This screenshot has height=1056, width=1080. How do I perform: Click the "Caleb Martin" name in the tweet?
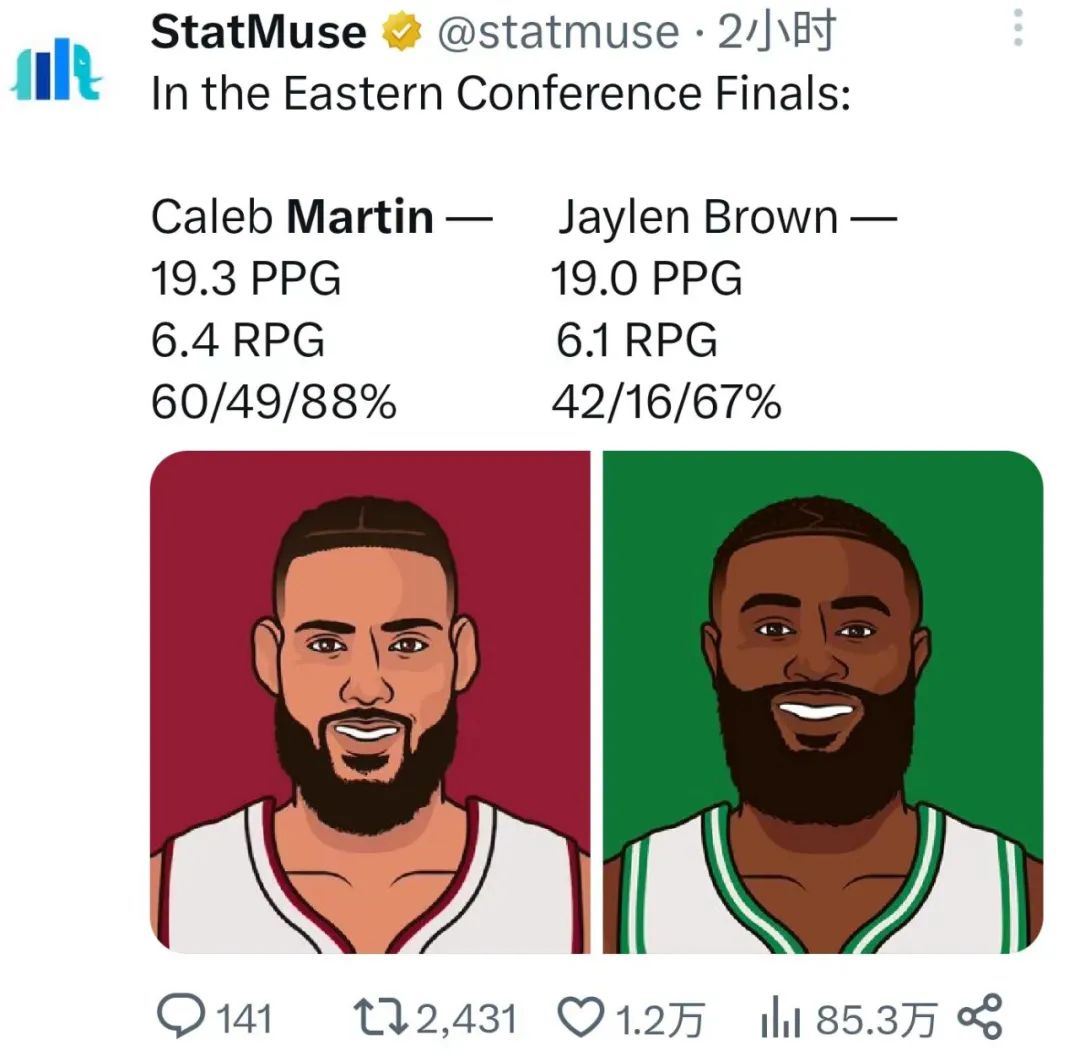292,217
